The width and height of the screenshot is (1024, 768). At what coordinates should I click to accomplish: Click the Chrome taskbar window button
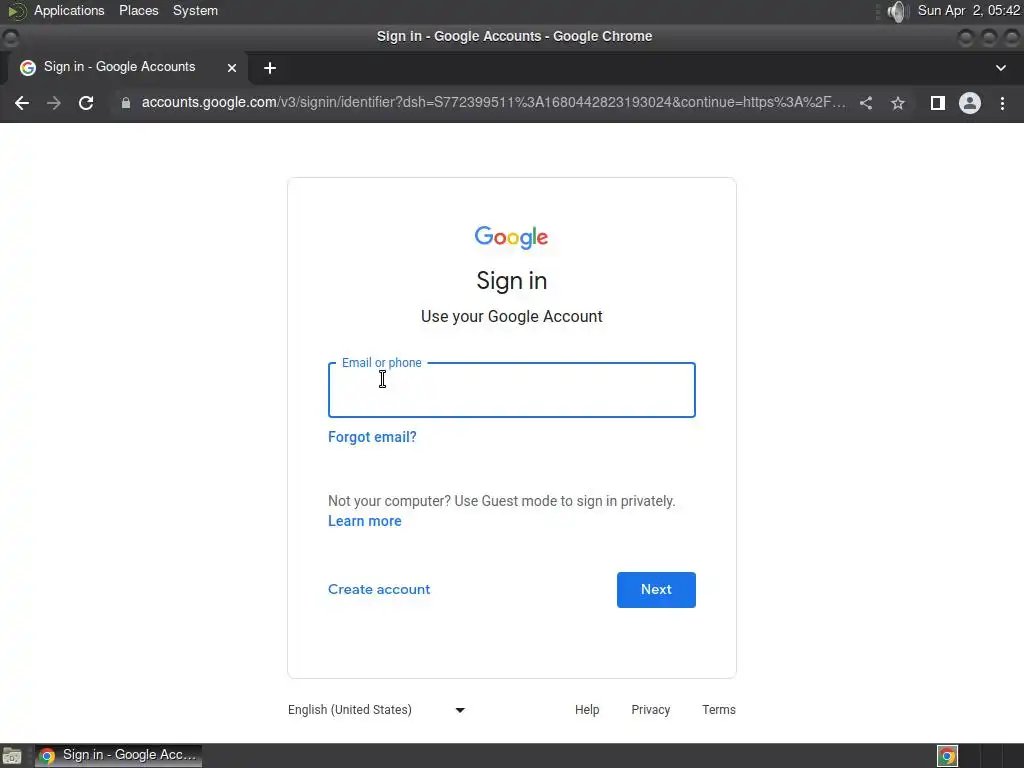[118, 755]
